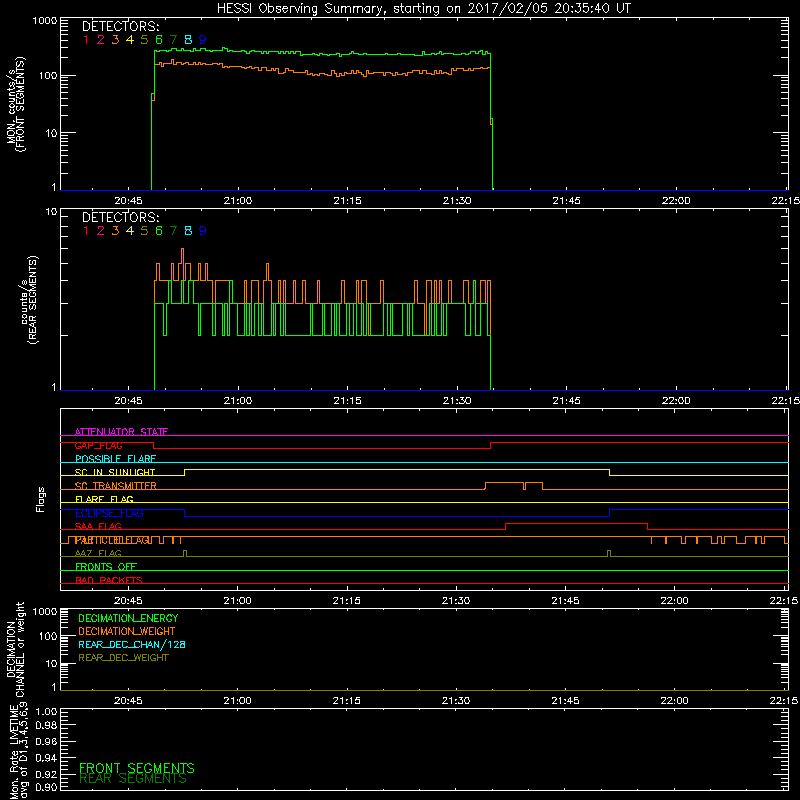Click the GAP_FLAG label
800x800 pixels.
pos(98,445)
